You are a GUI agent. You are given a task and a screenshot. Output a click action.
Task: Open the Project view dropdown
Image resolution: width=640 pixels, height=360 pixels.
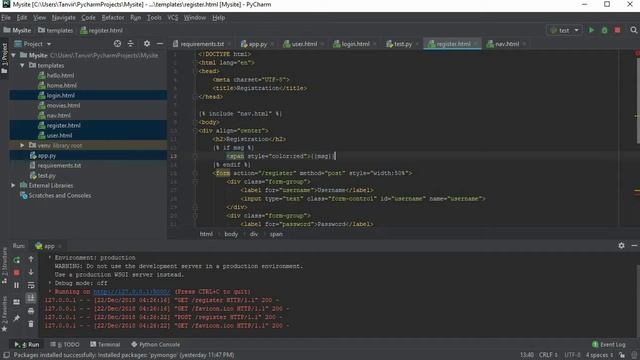click(x=33, y=44)
